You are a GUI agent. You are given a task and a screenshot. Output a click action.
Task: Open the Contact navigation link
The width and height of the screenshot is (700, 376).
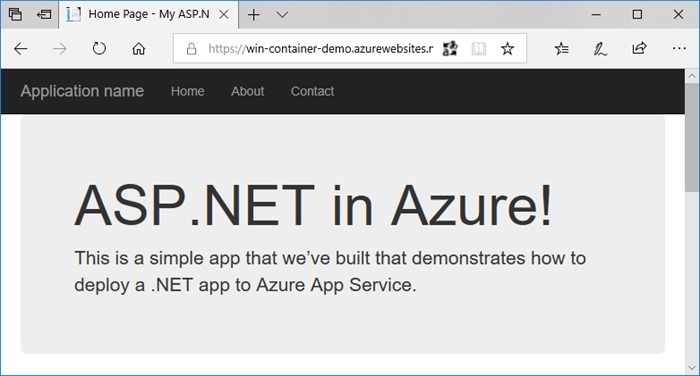(x=312, y=91)
